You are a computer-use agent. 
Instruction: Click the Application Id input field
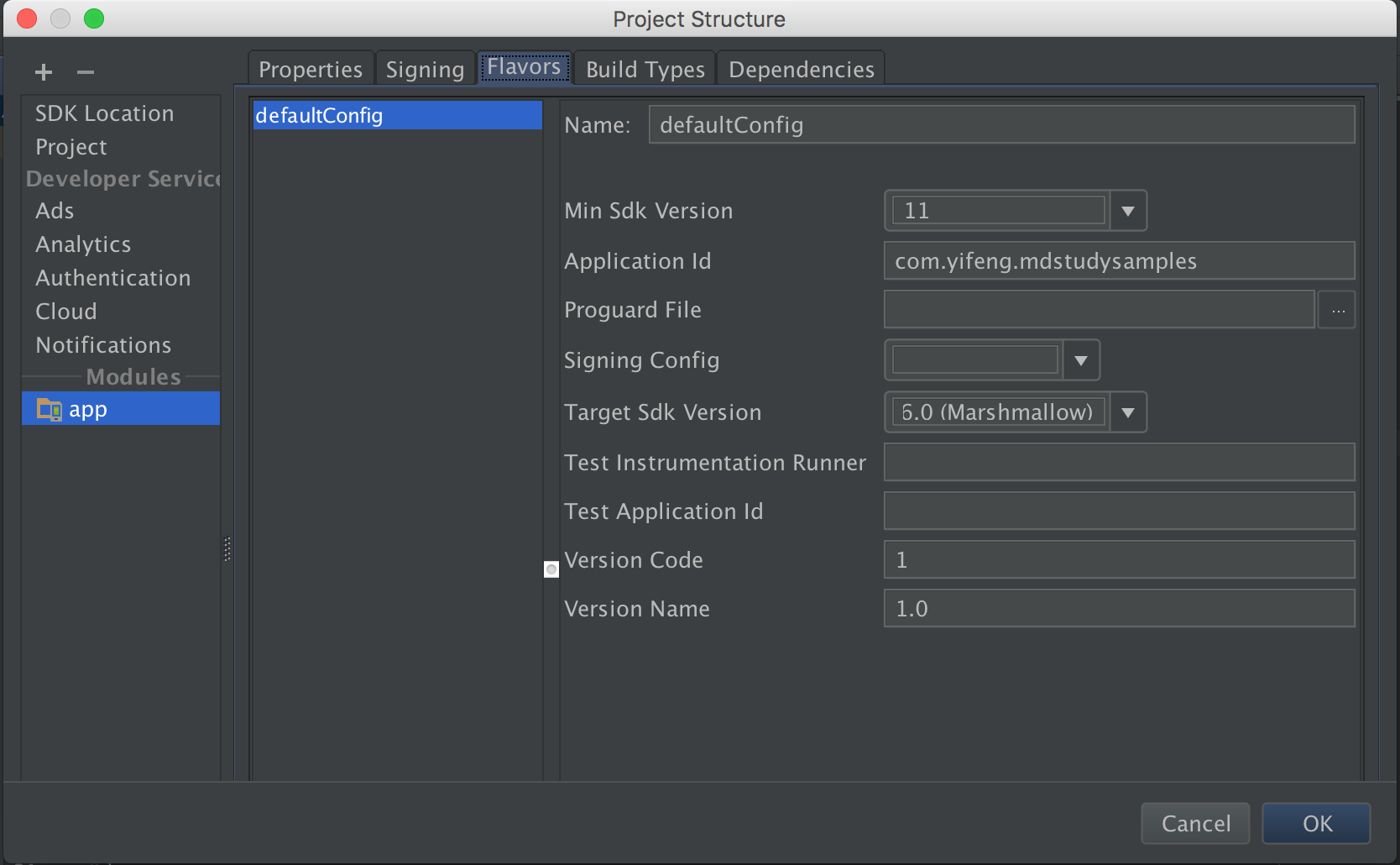click(x=1119, y=260)
